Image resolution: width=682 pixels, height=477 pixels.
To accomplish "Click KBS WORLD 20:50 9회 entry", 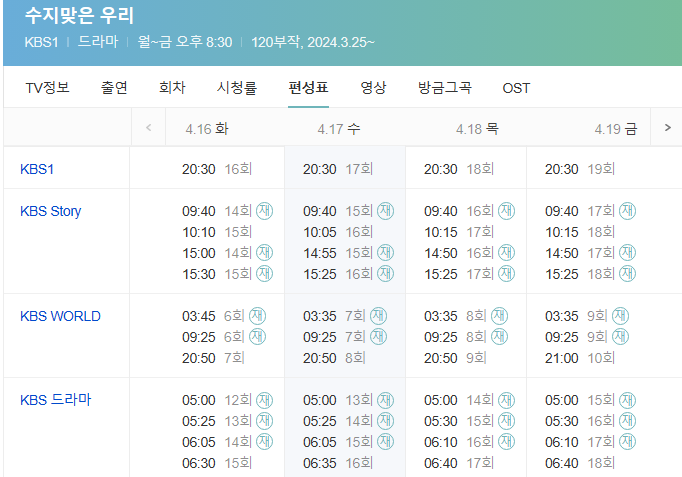I will (x=455, y=358).
